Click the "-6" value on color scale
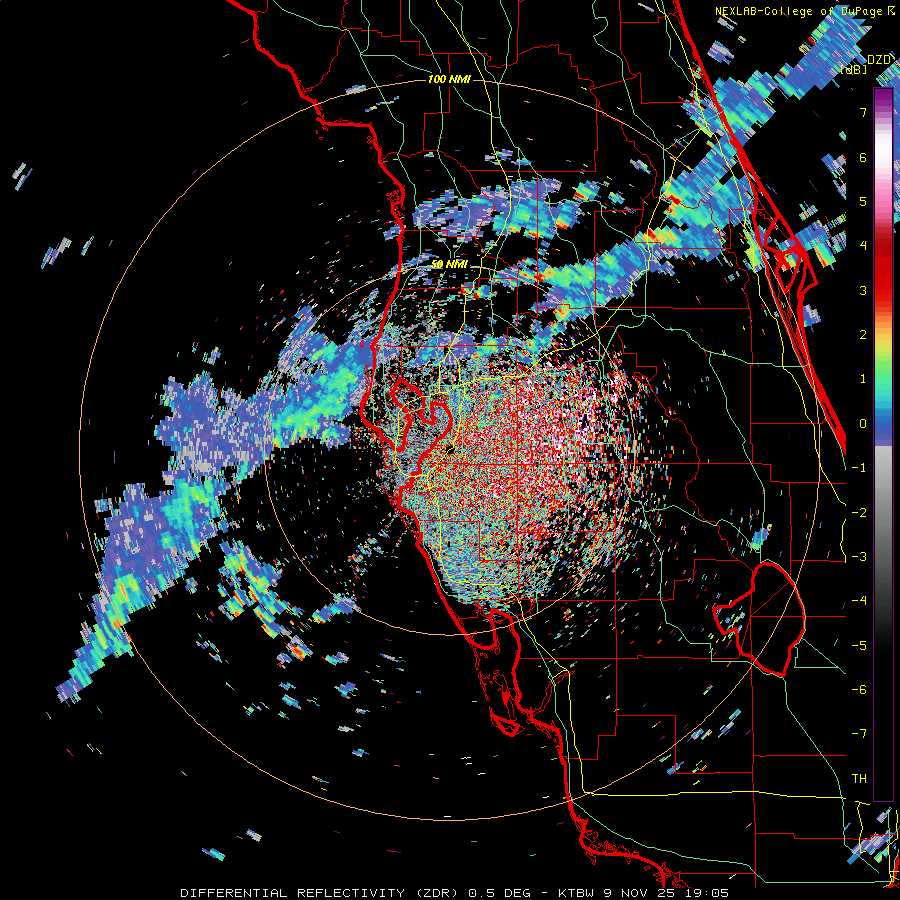The image size is (900, 900). 859,690
